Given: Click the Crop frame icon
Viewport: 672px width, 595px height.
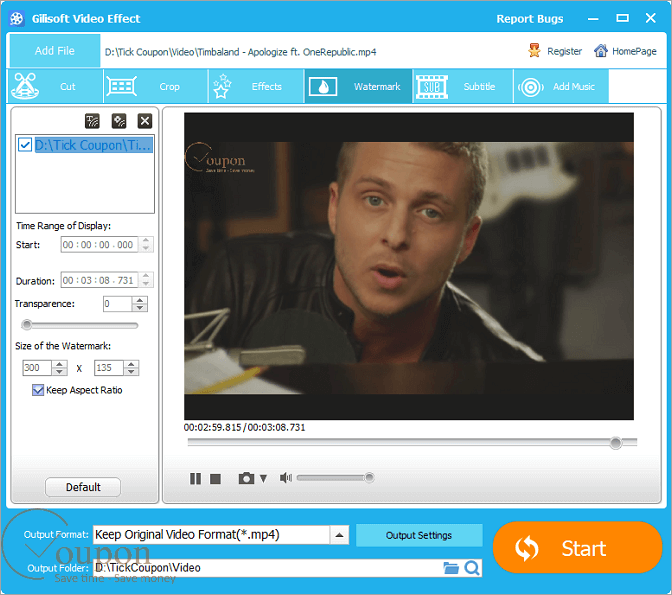Looking at the screenshot, I should (122, 86).
